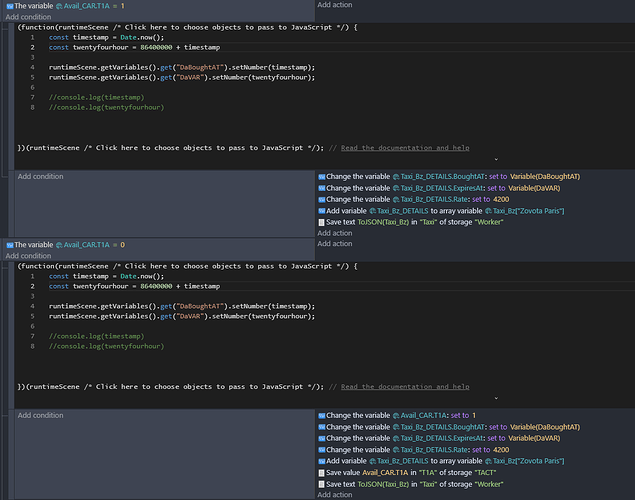Image resolution: width=635 pixels, height=500 pixels.
Task: Click the Add variable icon in the Avail_CAR.T1A = 0 event
Action: [x=322, y=461]
